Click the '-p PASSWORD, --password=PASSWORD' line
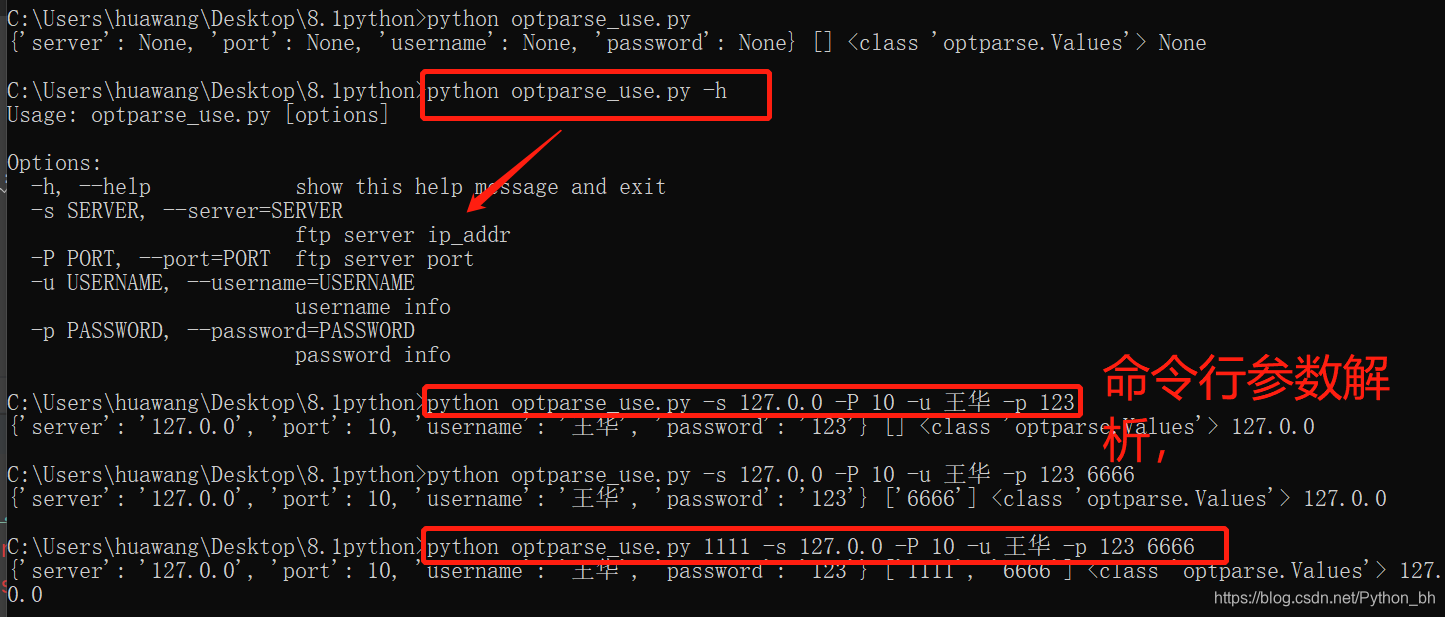 coord(222,331)
